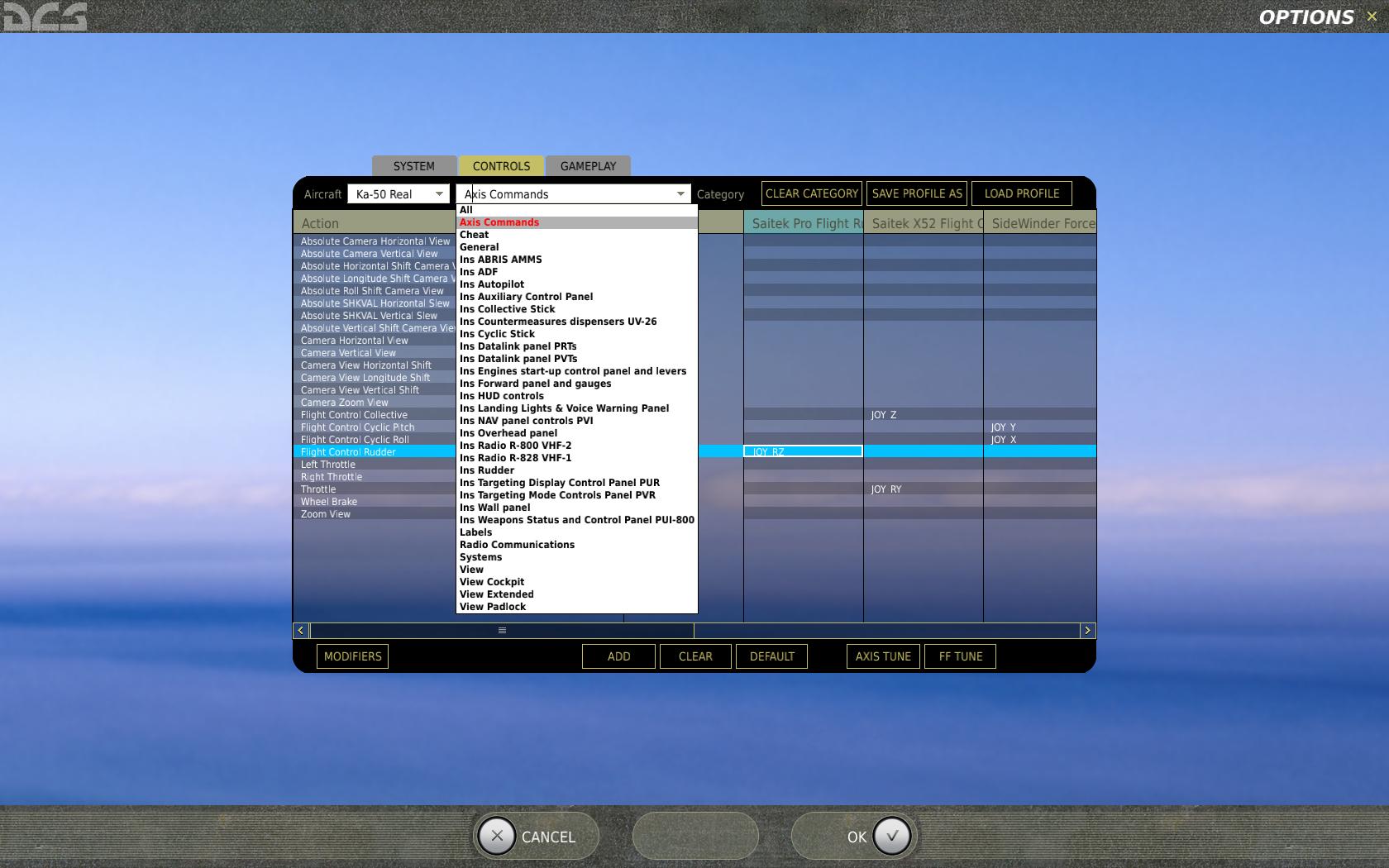Select 'Ins Collective Stick' category
This screenshot has height=868, width=1389.
point(577,309)
